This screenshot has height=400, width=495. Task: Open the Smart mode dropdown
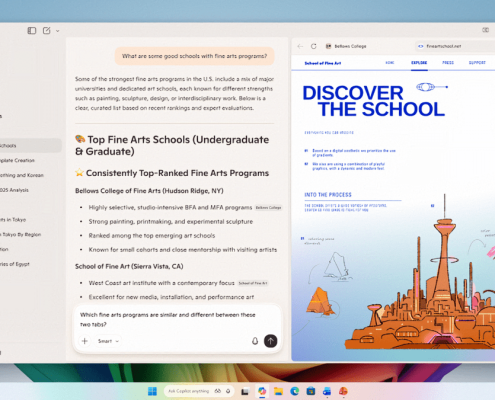tap(108, 341)
